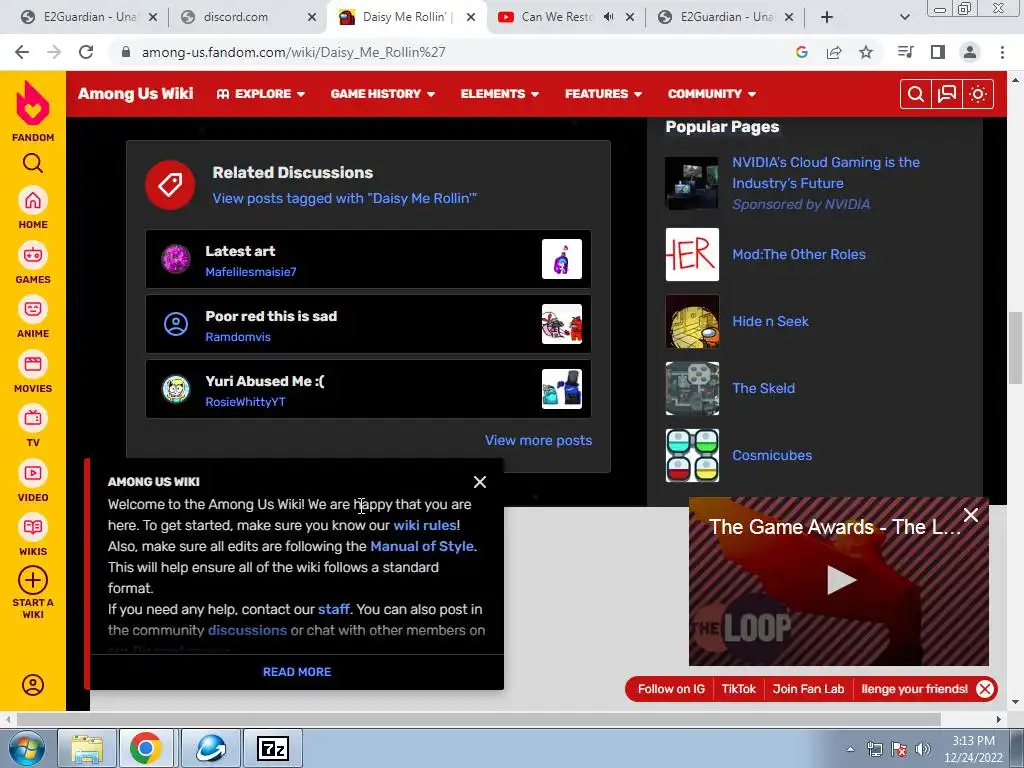Open a new browser tab
Viewport: 1024px width, 768px height.
click(827, 17)
